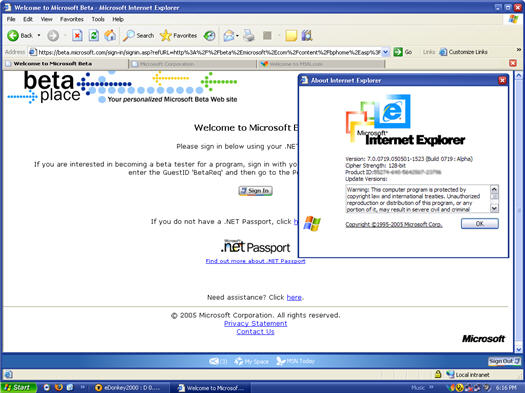Click the Local intranet zone icon

[450, 374]
